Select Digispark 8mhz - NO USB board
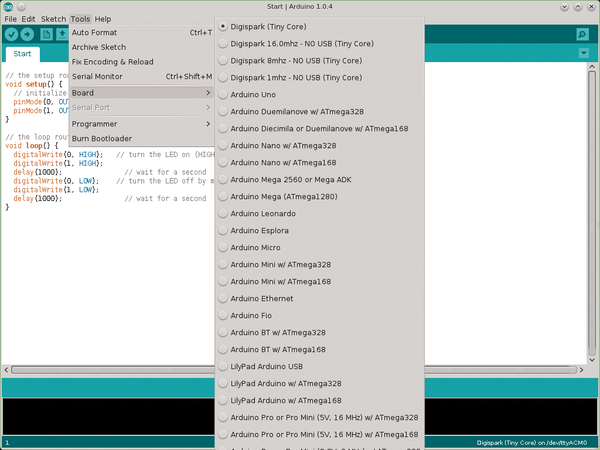The height and width of the screenshot is (450, 600). [x=320, y=60]
